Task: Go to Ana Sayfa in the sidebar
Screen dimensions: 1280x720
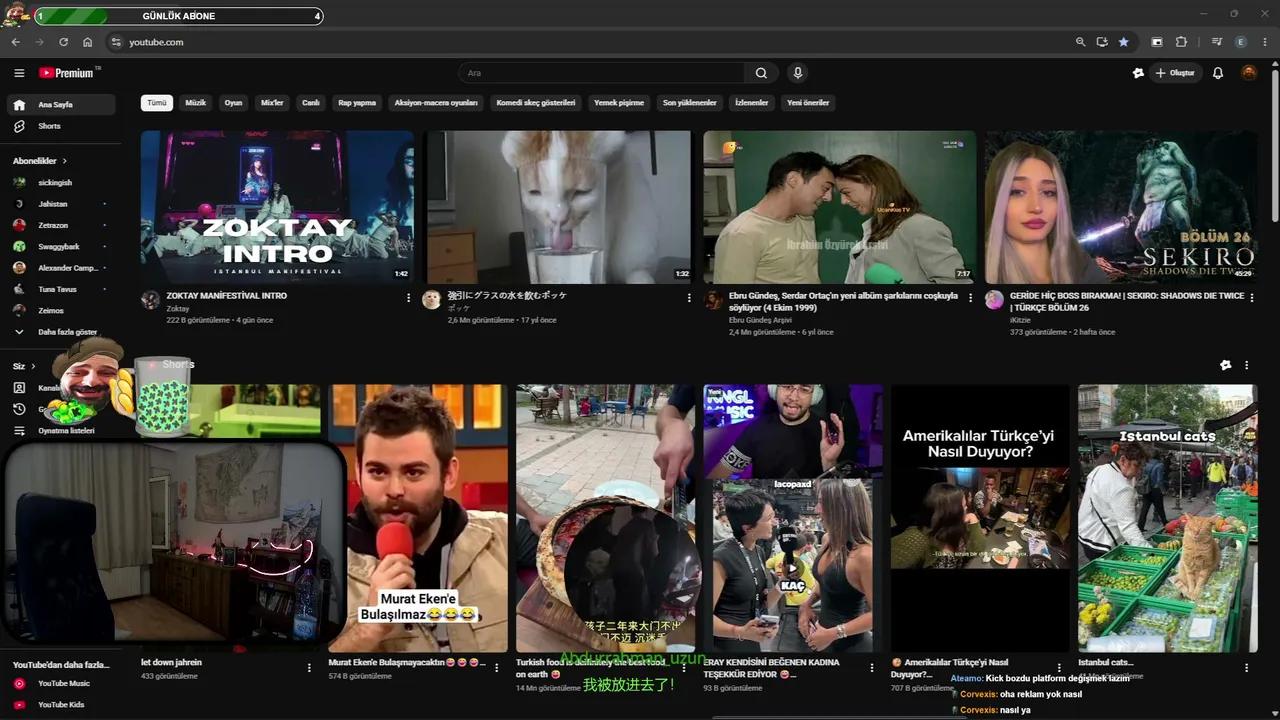Action: [61, 104]
